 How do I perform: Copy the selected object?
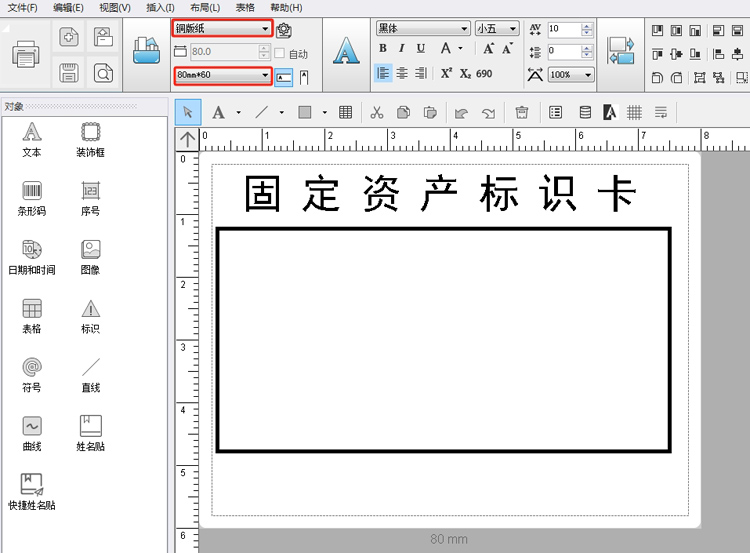click(404, 112)
